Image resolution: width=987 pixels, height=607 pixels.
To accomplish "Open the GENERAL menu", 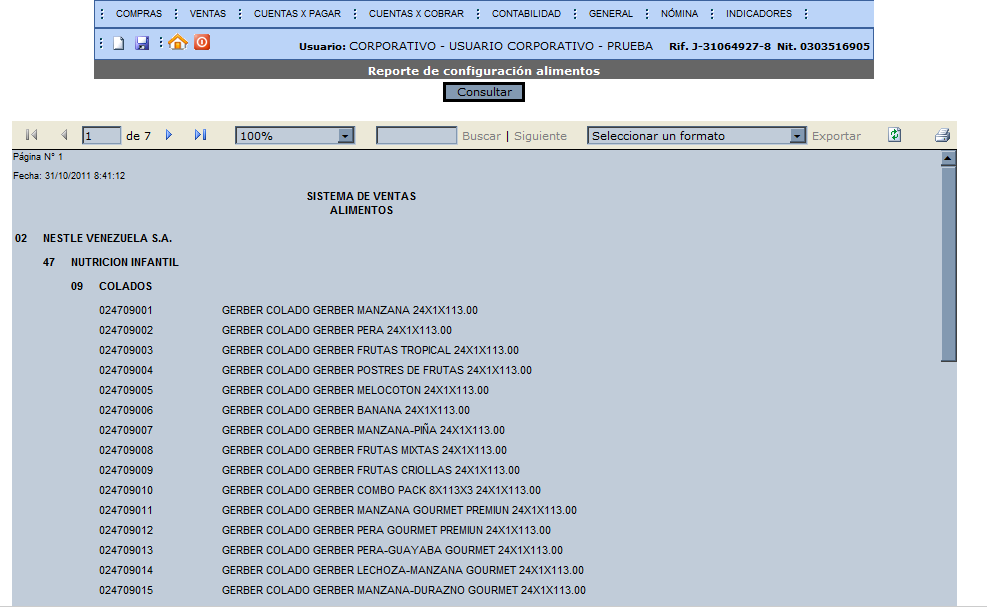I will [x=611, y=14].
